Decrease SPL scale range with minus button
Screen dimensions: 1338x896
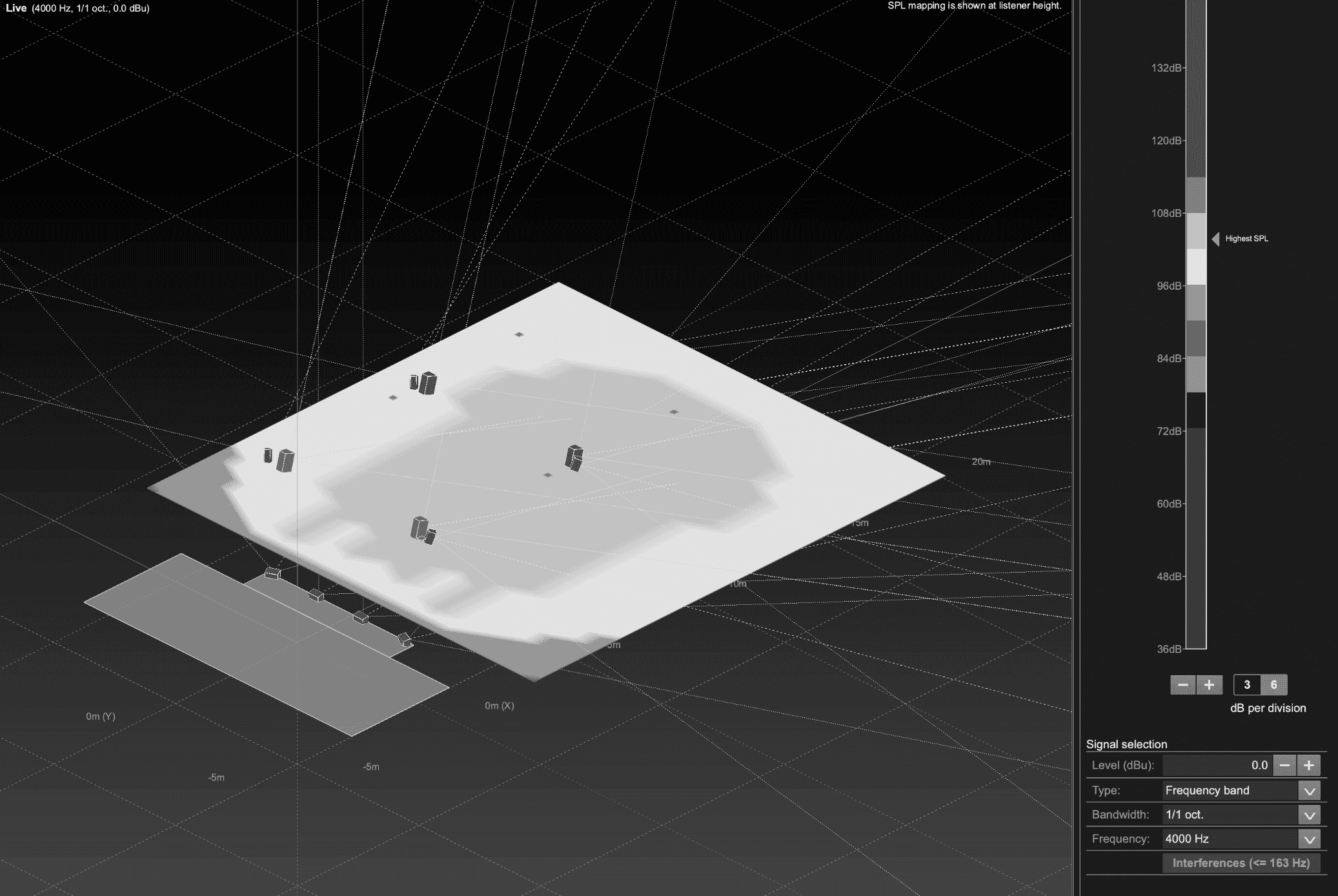(1182, 685)
